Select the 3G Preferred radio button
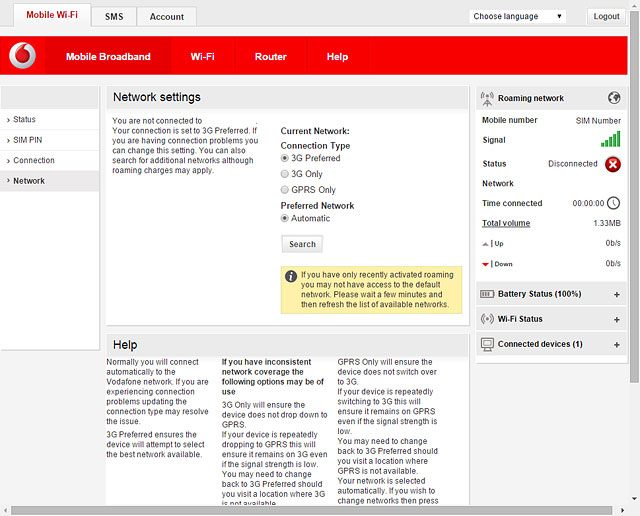The image size is (640, 516). tap(285, 159)
